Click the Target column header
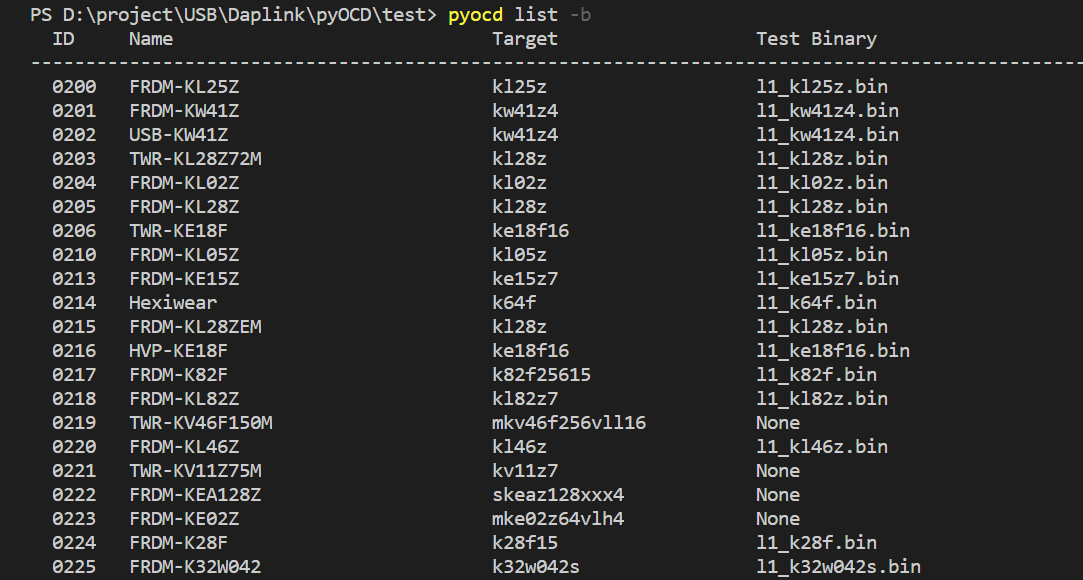Screen dimensions: 1083x580 [524, 39]
